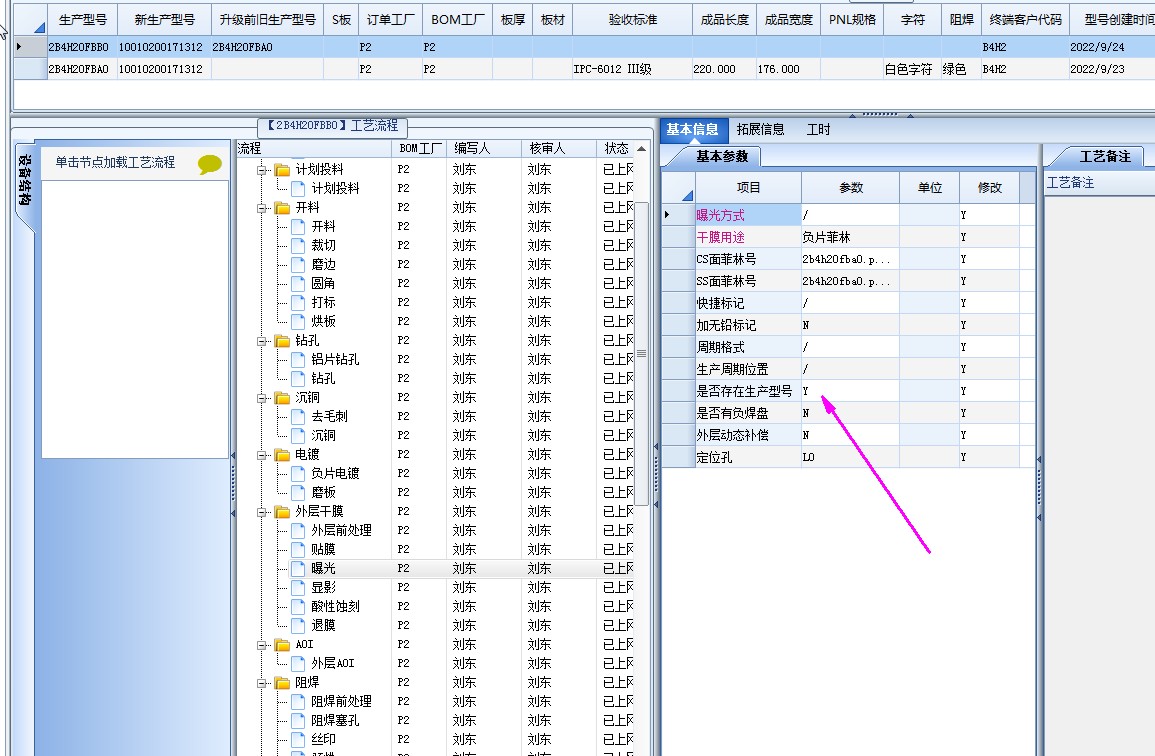
Task: Select the 阻焊前处理 tree item
Action: 341,701
